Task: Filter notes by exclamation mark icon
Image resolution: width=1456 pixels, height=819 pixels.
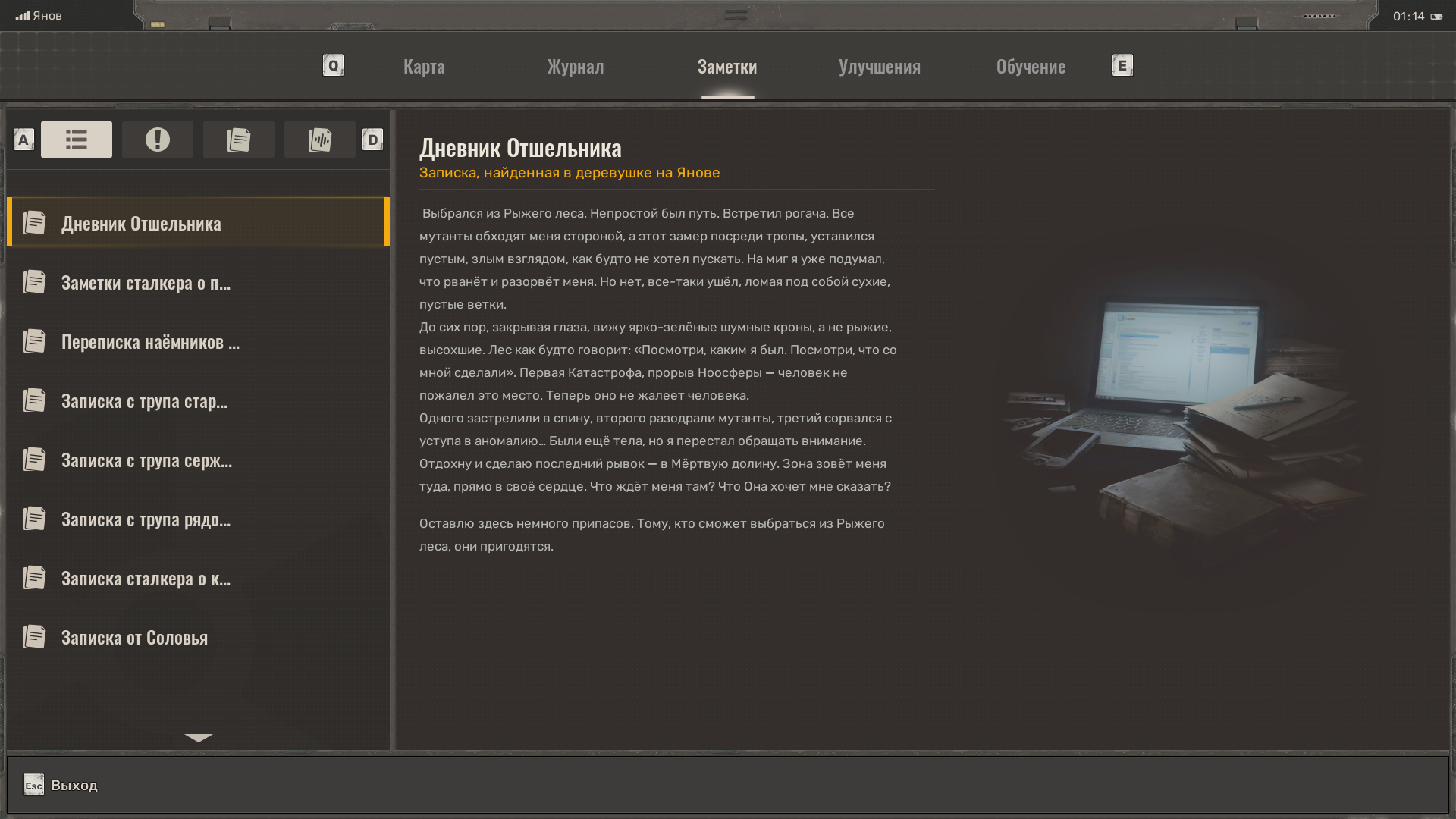Action: [157, 140]
